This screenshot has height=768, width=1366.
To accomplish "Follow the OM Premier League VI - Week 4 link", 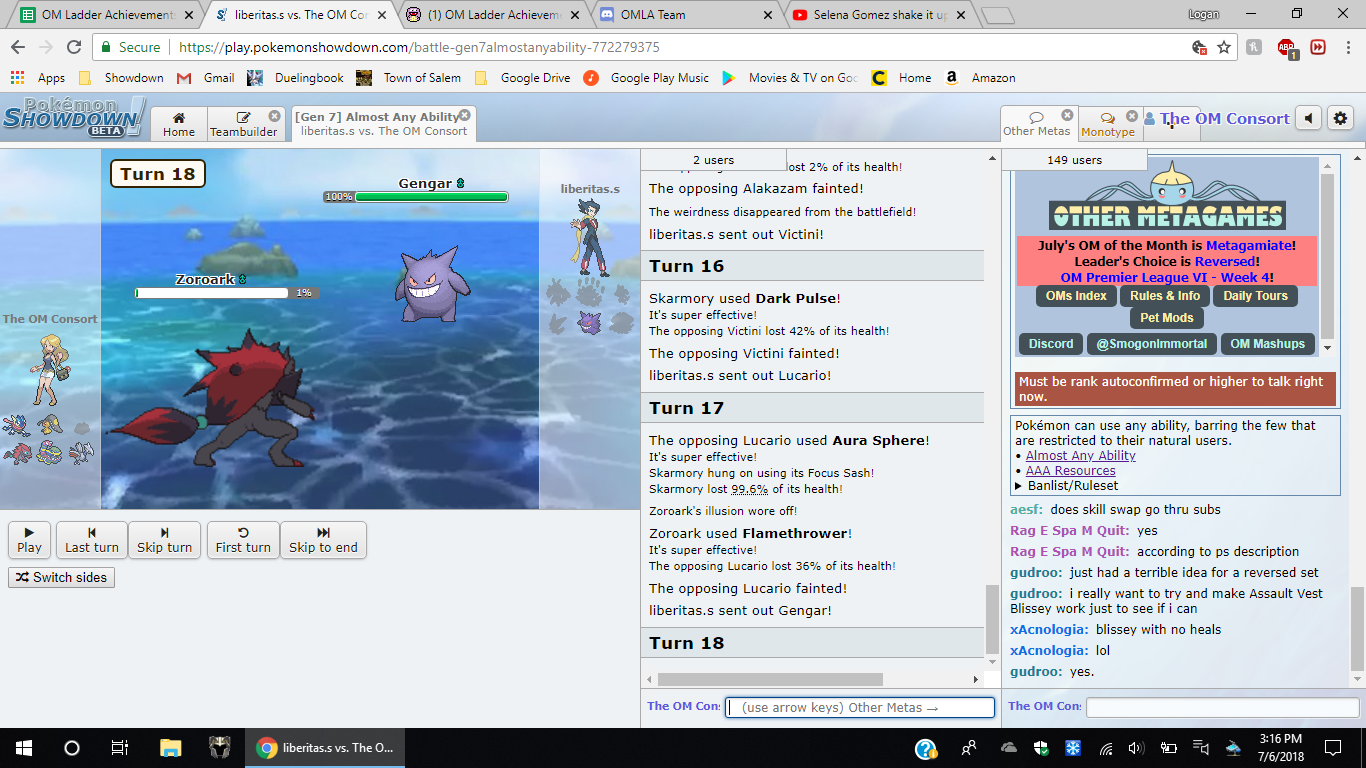I will [1167, 277].
